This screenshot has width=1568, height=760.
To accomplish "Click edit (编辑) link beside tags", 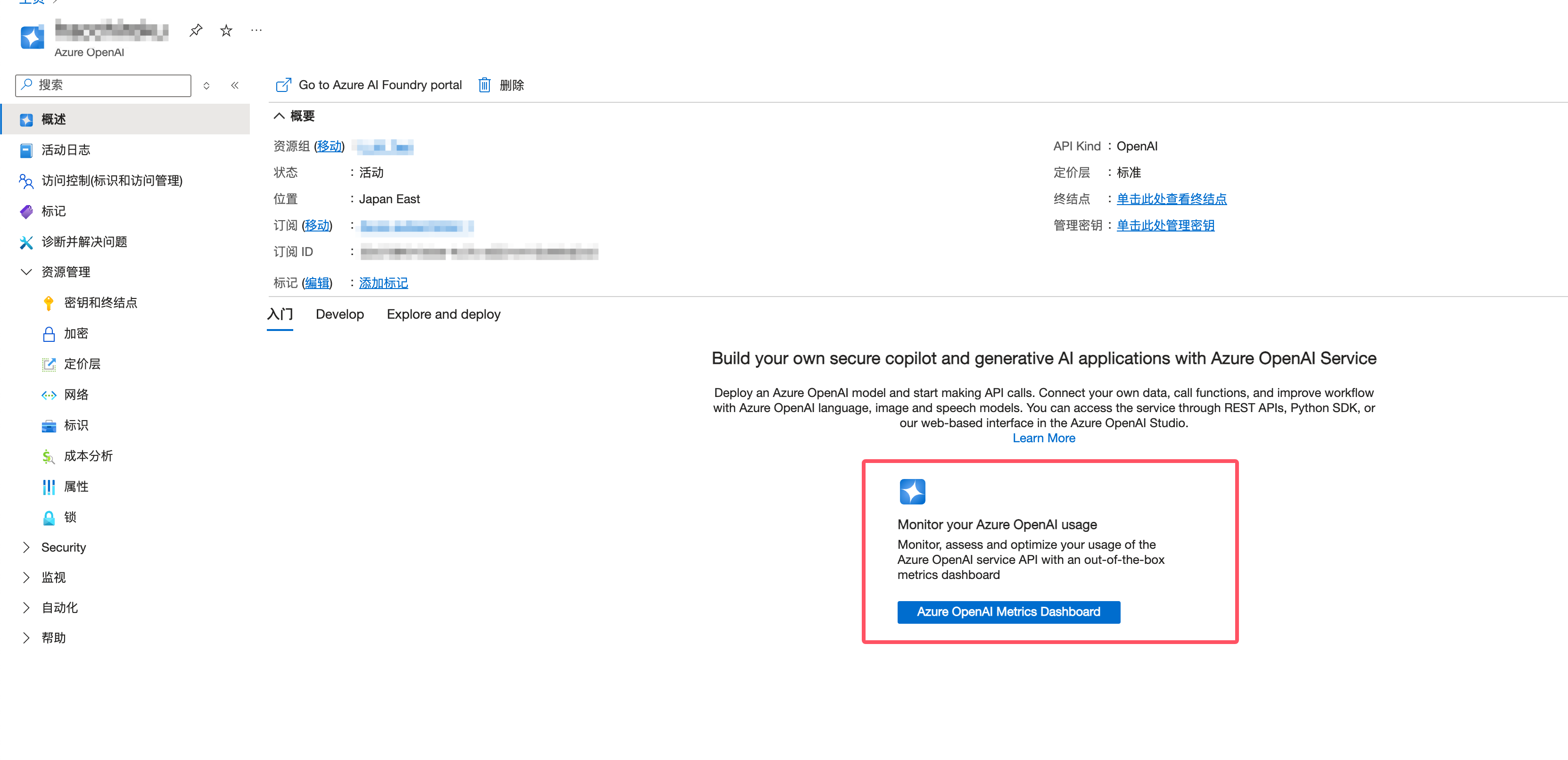I will coord(317,283).
